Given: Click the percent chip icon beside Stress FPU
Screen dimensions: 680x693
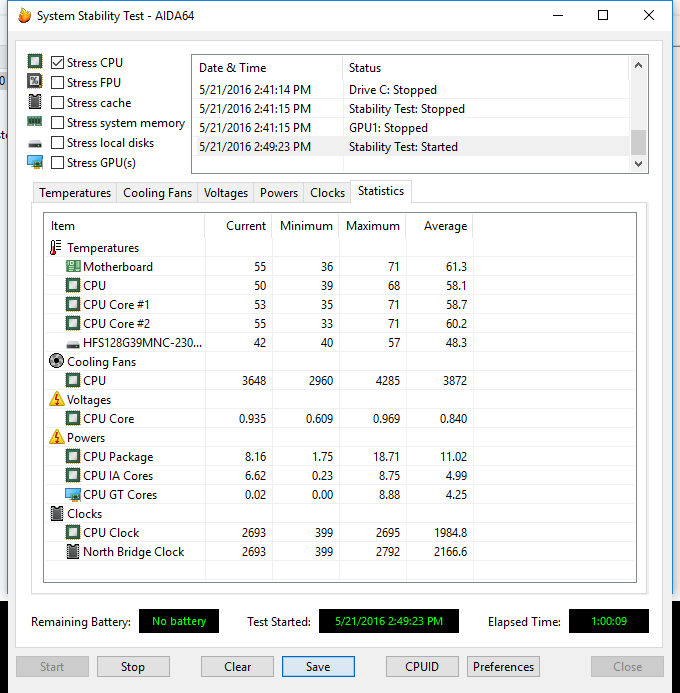Looking at the screenshot, I should (35, 81).
